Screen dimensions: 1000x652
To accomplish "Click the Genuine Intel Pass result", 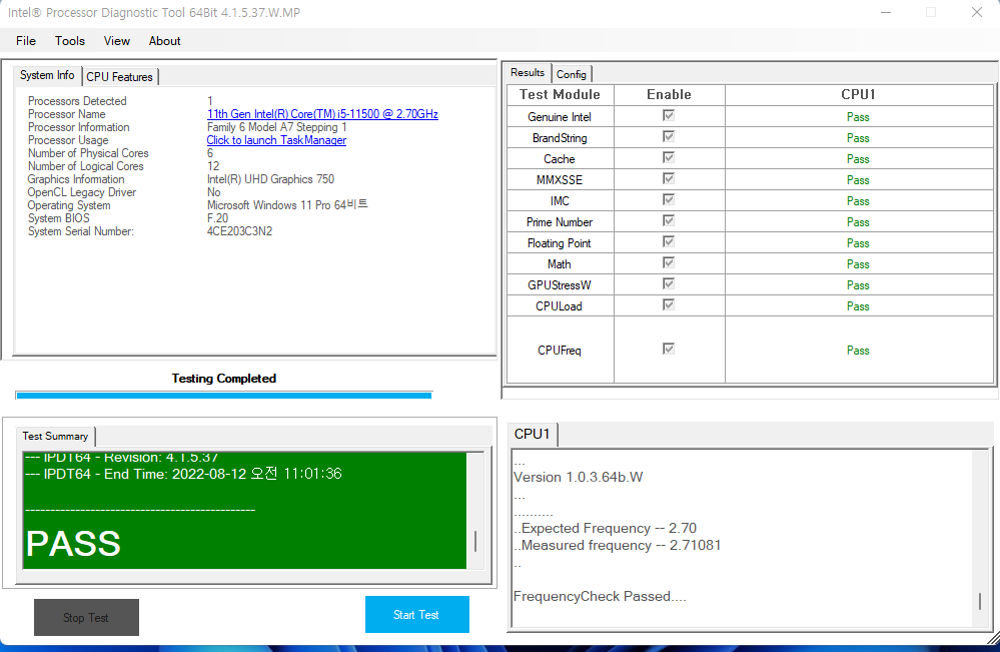I will [858, 117].
